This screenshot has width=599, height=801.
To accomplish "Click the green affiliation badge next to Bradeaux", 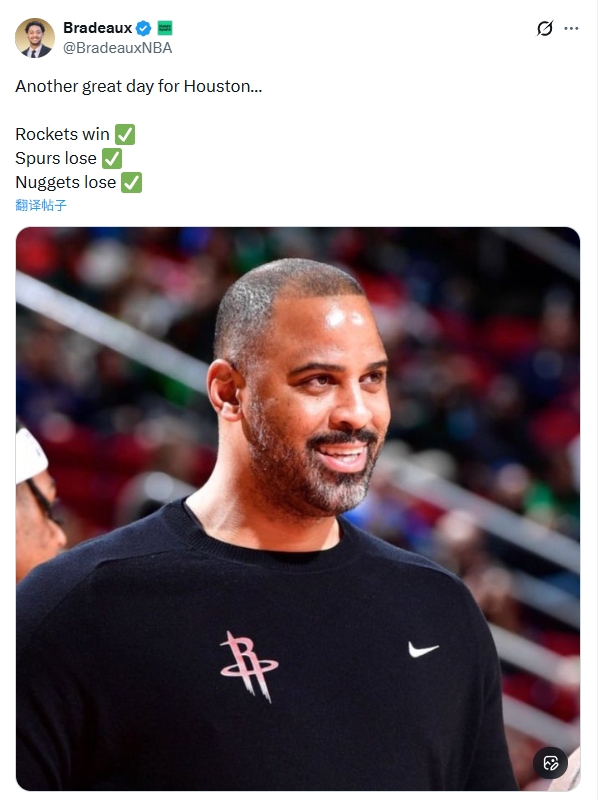I will click(x=165, y=28).
